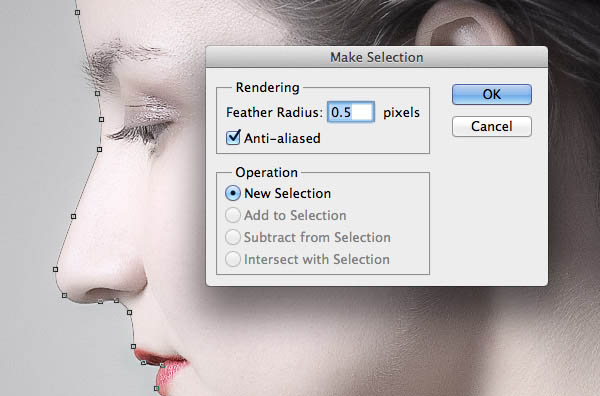Click the Feather Radius value field
The image size is (600, 396).
[351, 112]
